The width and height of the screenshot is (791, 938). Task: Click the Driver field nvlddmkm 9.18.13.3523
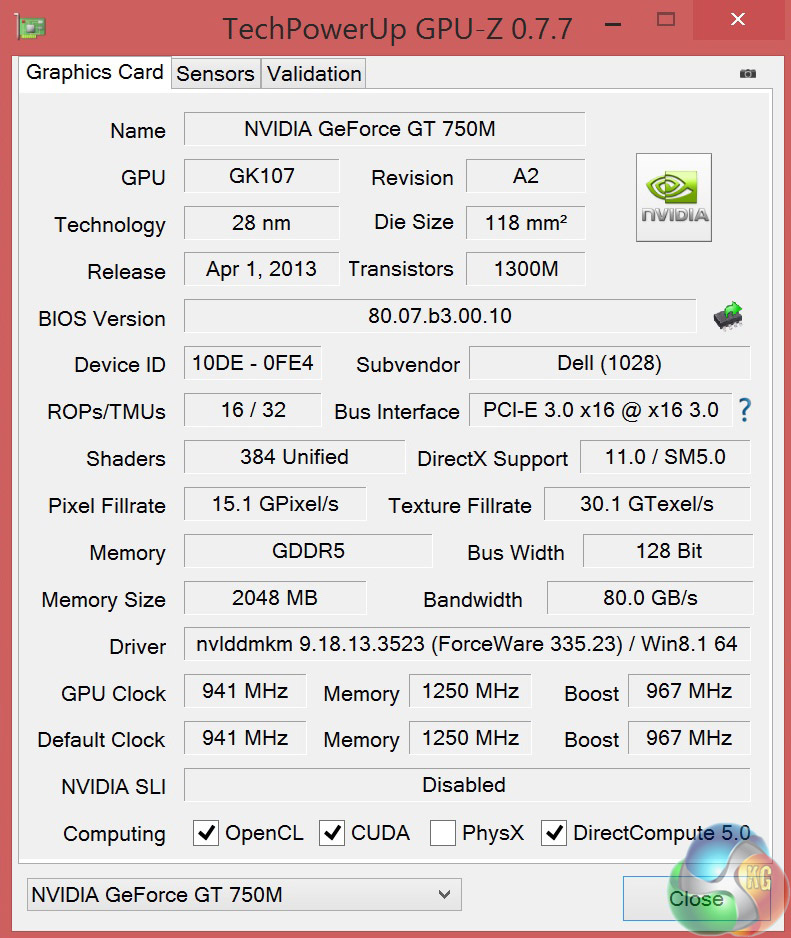(x=467, y=644)
